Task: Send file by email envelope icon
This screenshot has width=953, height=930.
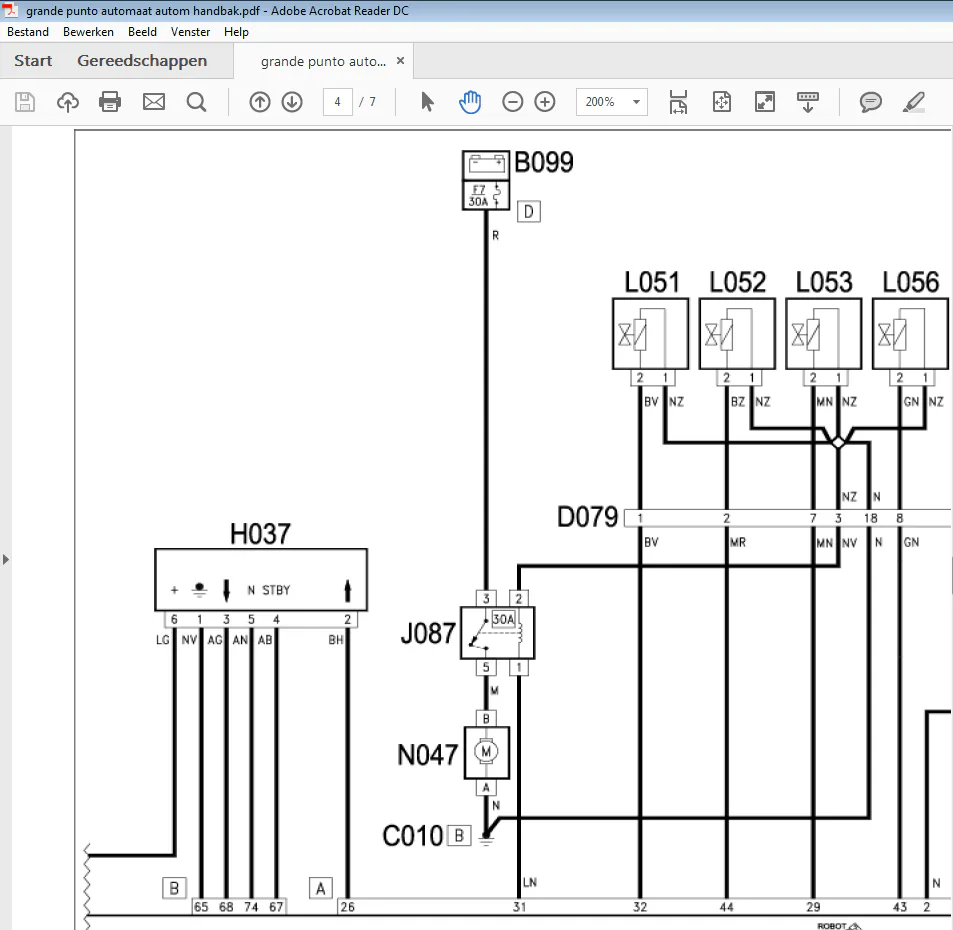Action: [154, 102]
